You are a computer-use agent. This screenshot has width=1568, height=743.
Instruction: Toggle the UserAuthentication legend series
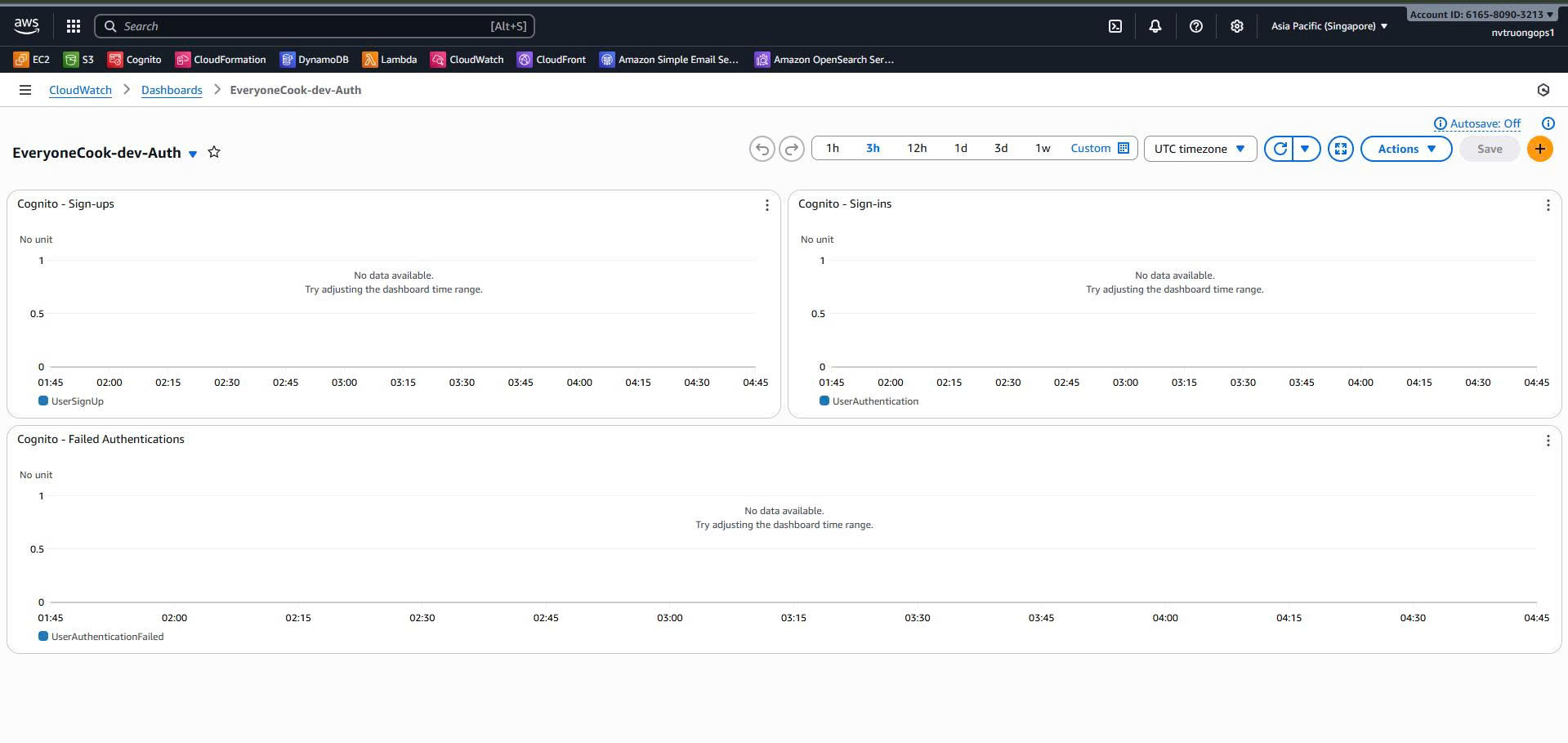tap(869, 401)
